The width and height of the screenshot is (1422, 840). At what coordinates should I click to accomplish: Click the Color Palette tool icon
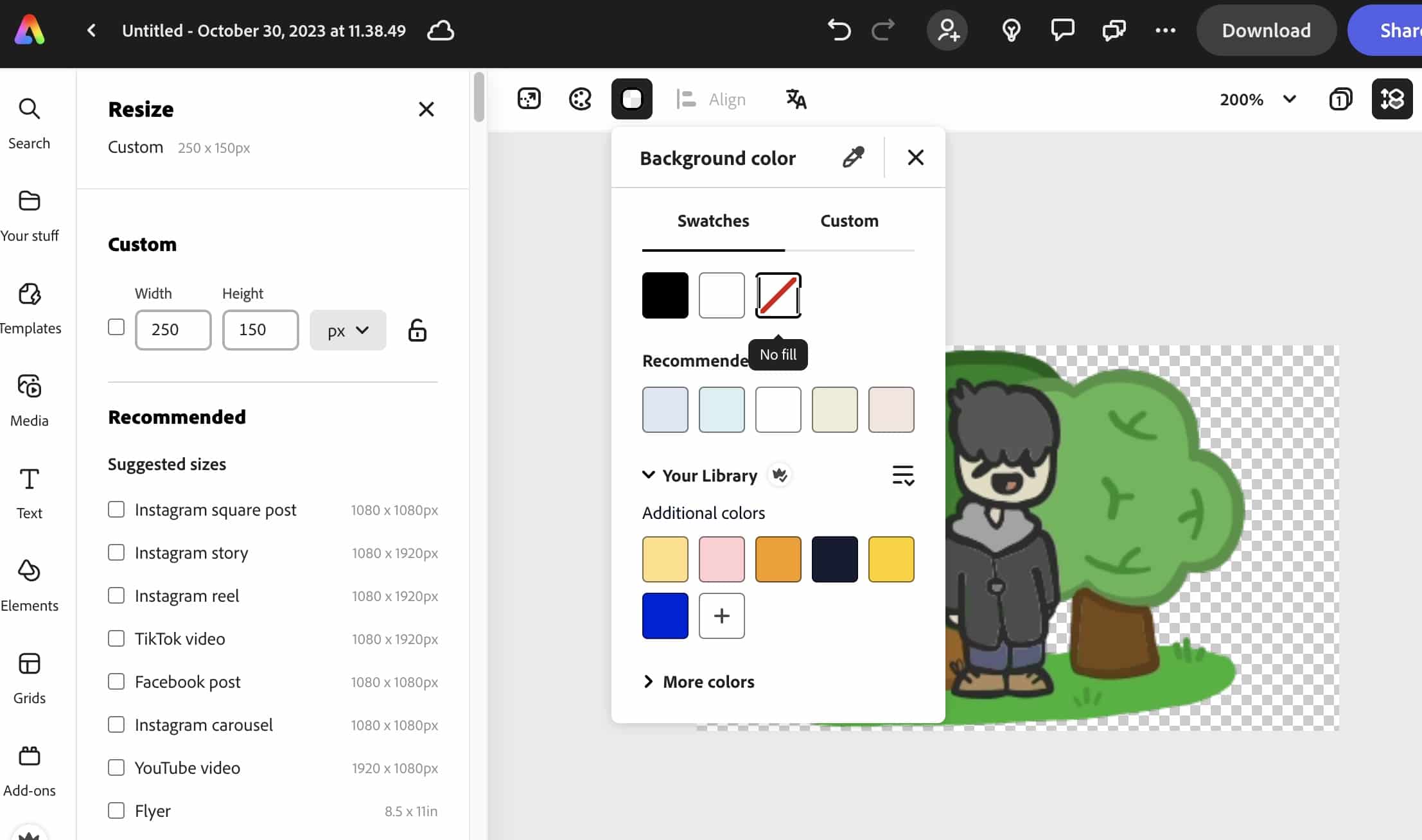click(x=580, y=99)
